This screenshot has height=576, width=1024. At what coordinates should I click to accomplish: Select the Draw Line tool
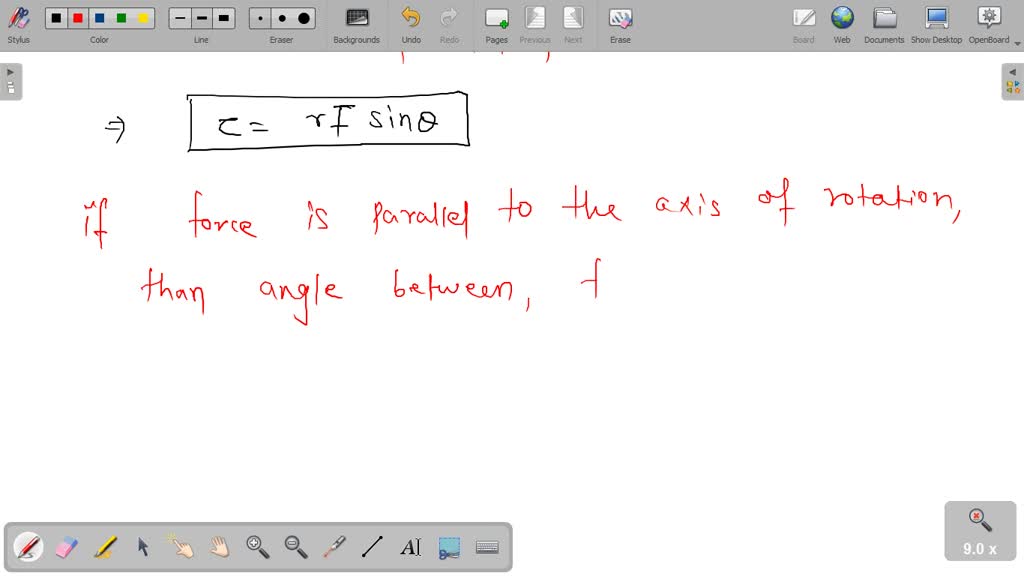click(x=371, y=547)
